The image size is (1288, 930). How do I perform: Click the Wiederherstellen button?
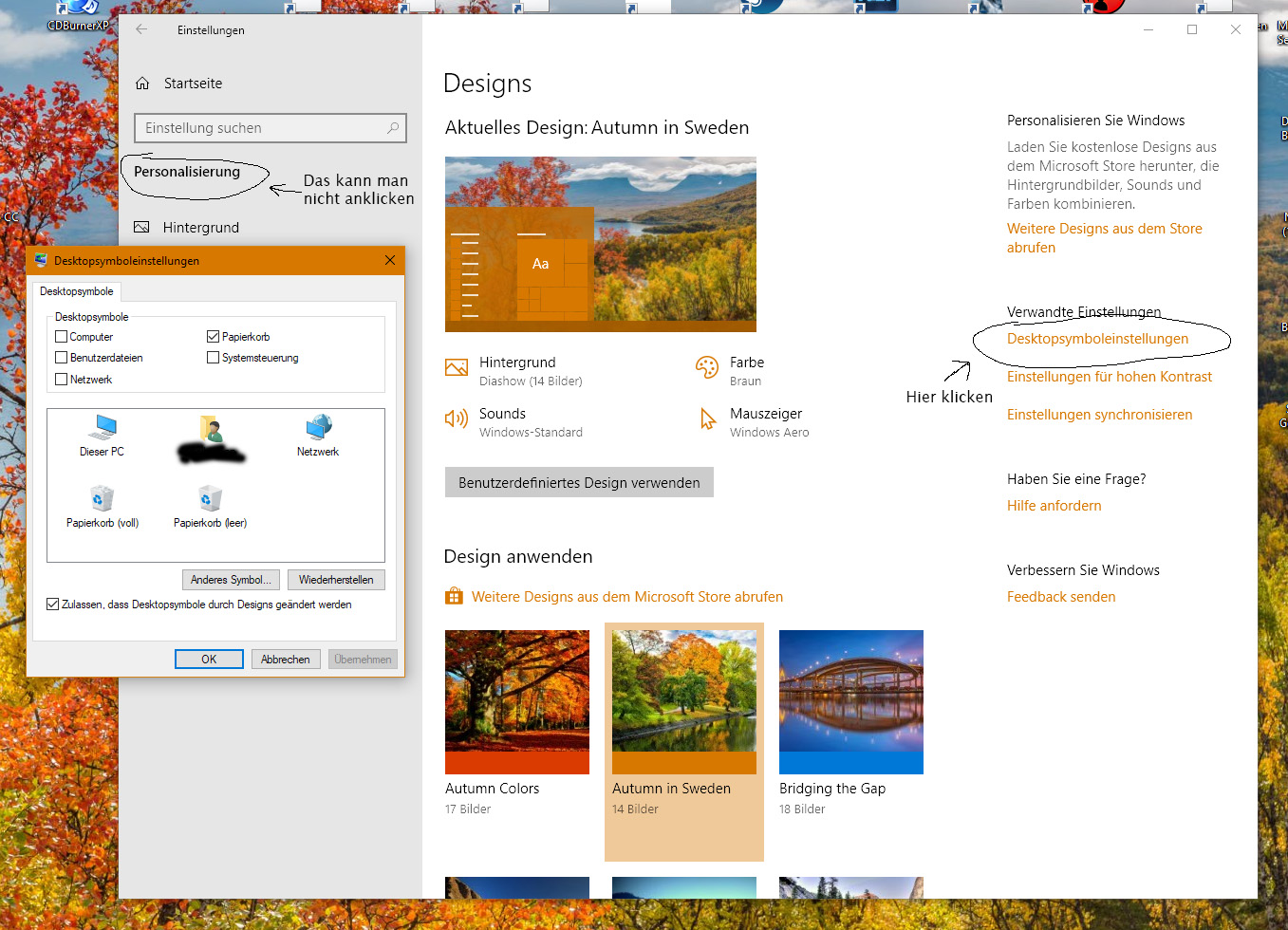[336, 580]
